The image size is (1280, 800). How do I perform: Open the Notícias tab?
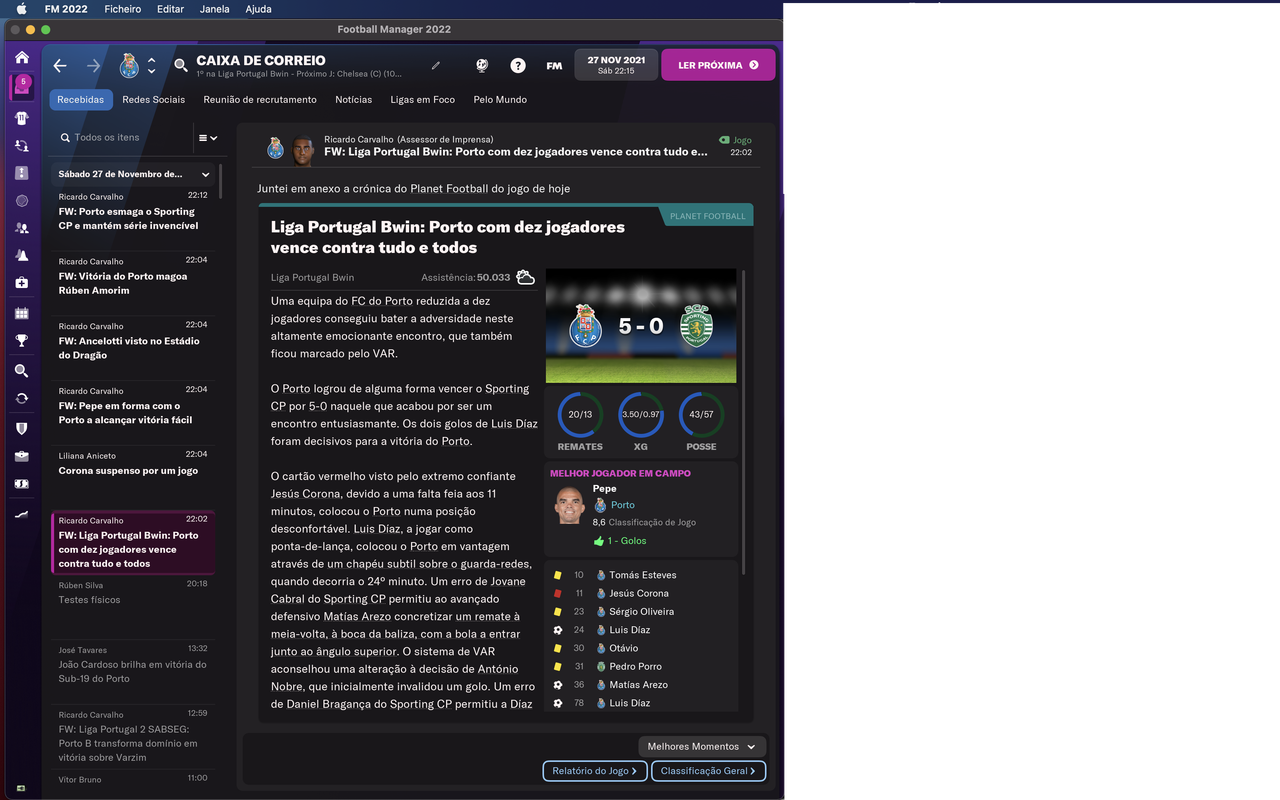point(354,100)
